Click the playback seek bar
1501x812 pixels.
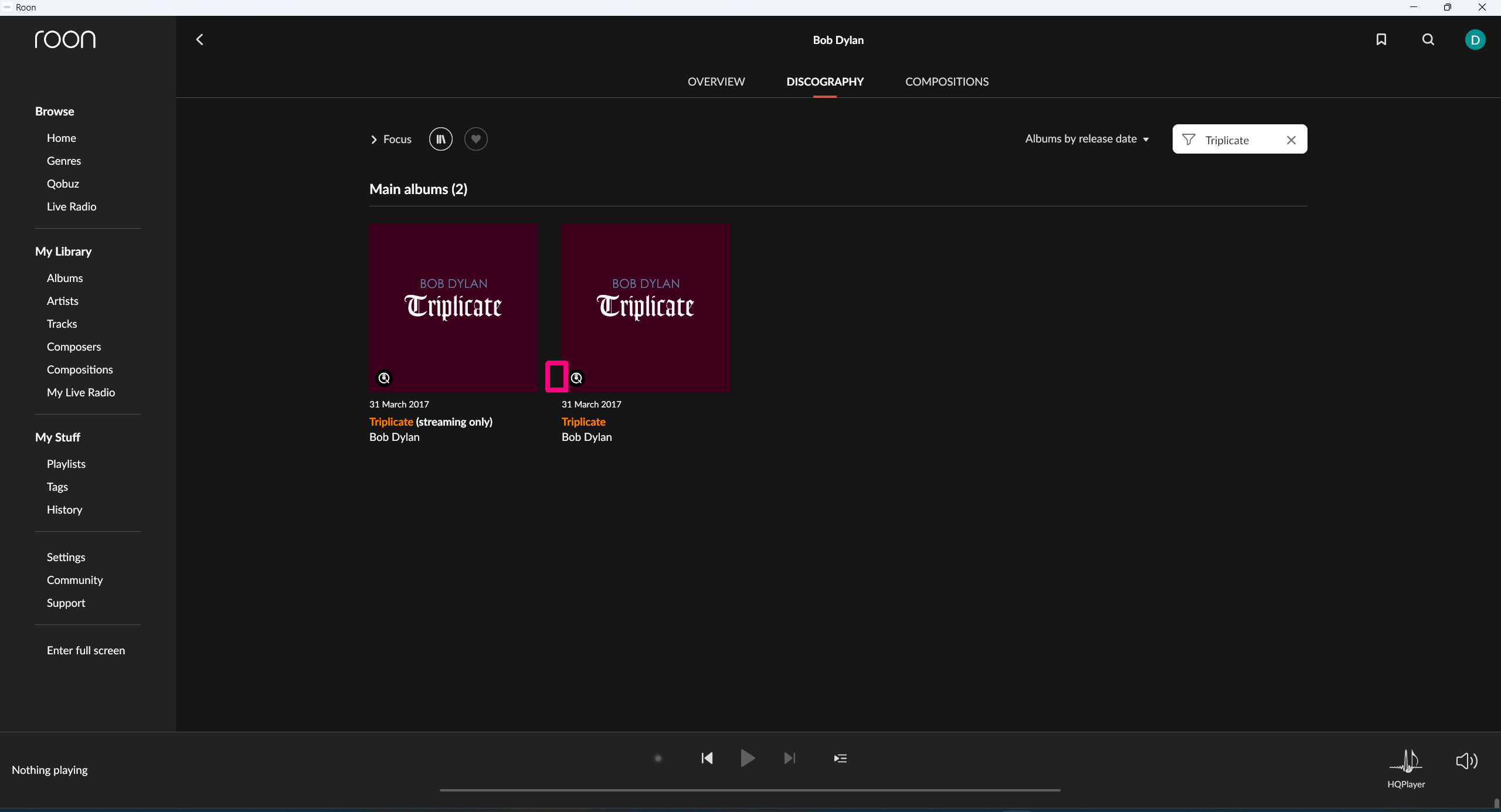click(749, 790)
